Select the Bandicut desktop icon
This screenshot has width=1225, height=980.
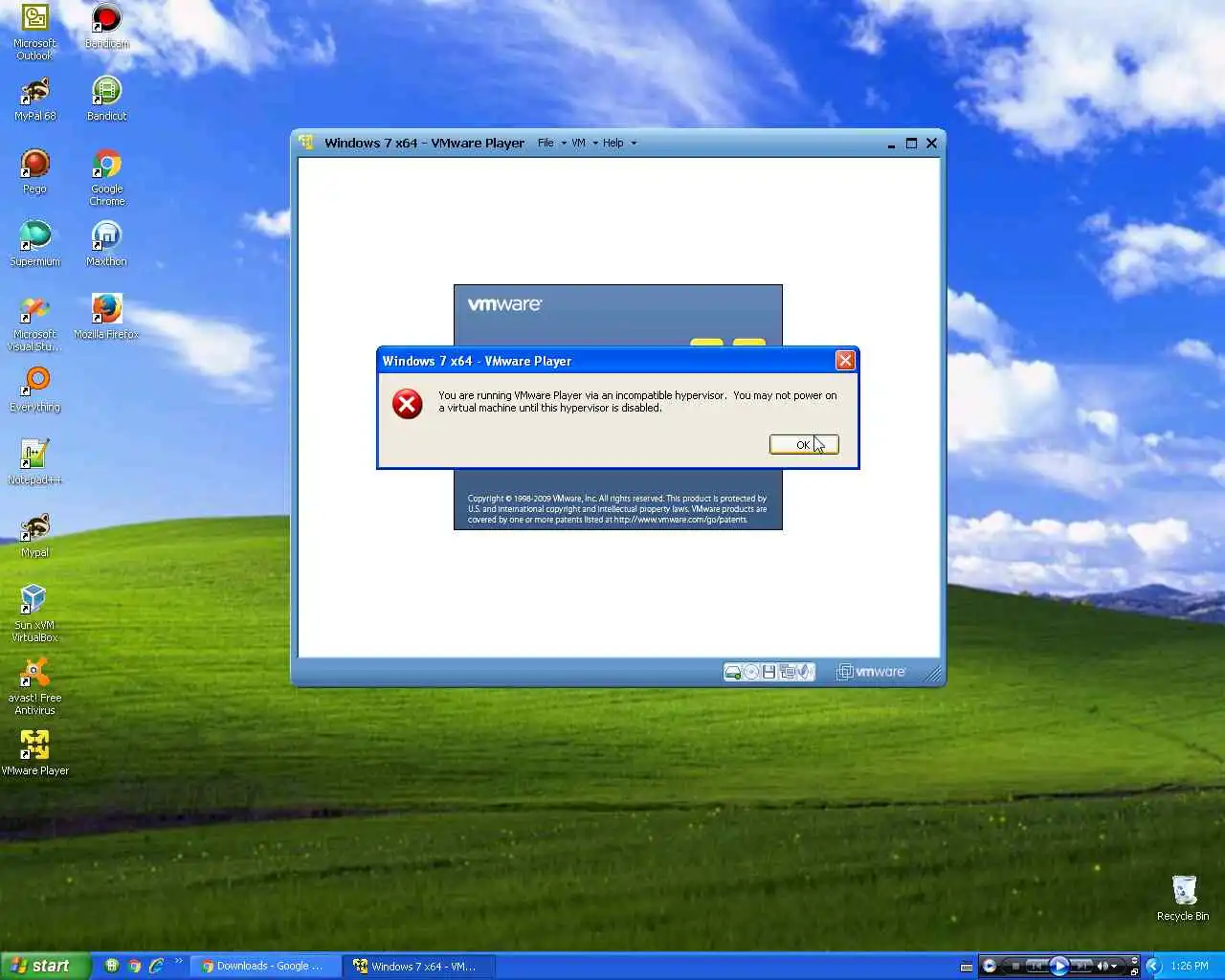tap(106, 99)
